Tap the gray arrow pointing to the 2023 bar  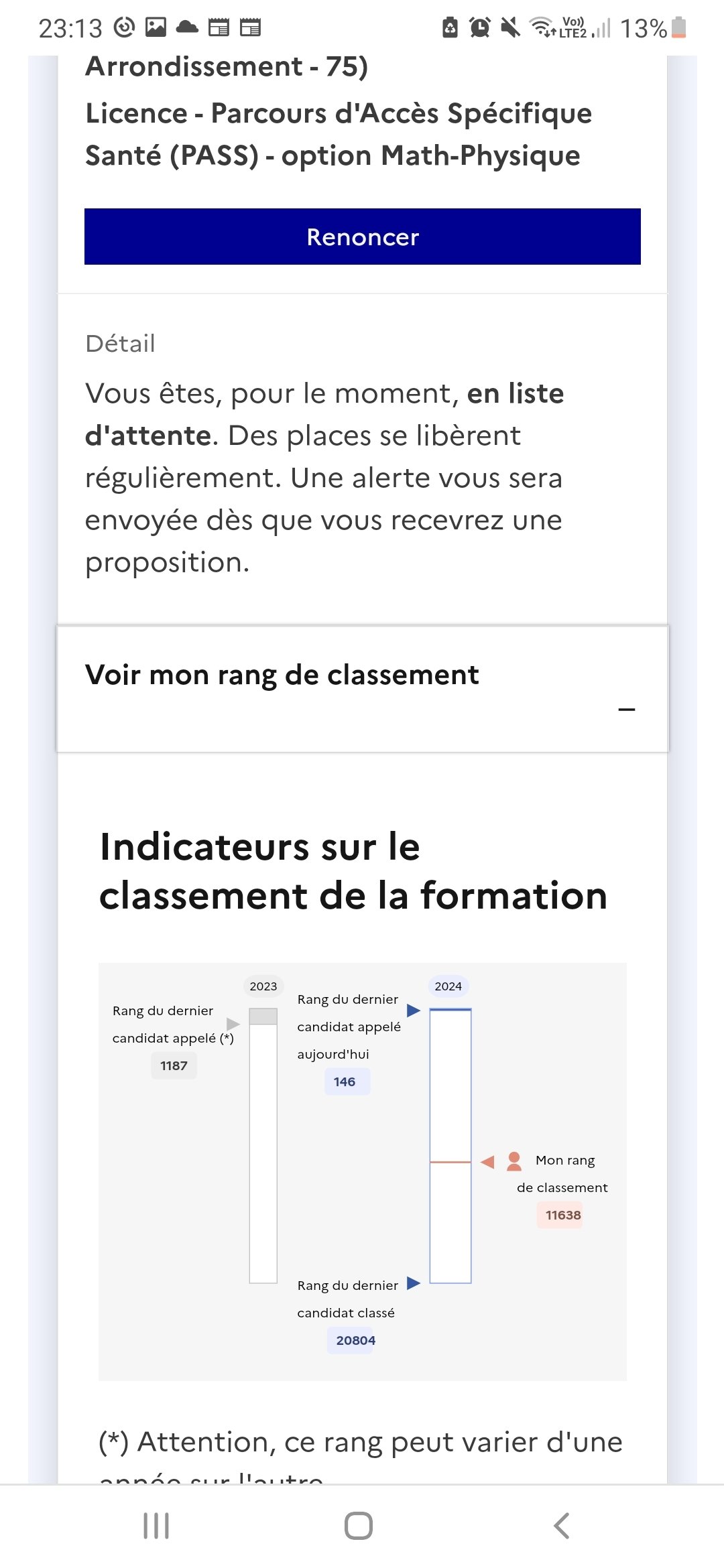233,1024
